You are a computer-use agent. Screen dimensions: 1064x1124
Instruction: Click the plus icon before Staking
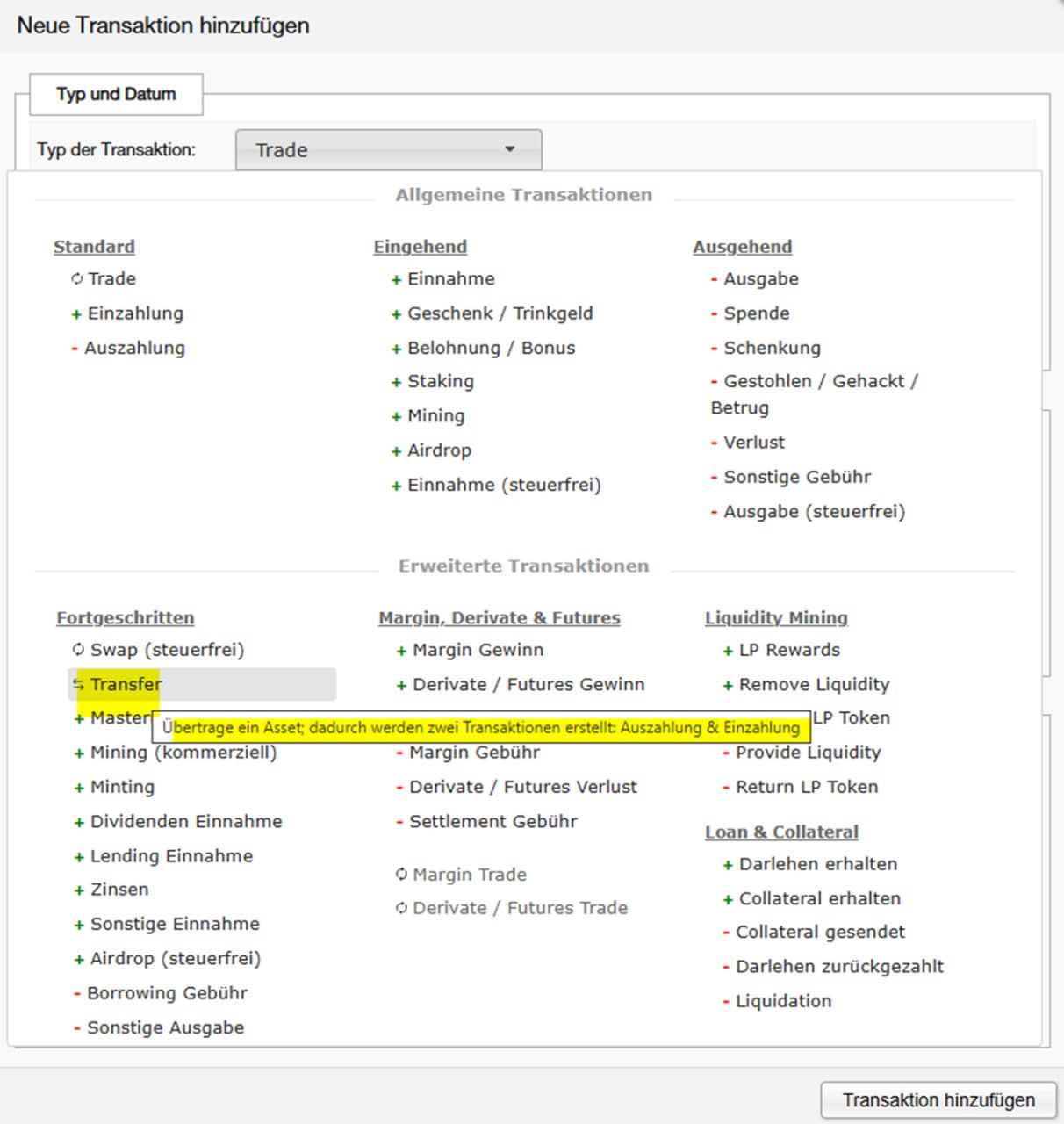click(396, 383)
